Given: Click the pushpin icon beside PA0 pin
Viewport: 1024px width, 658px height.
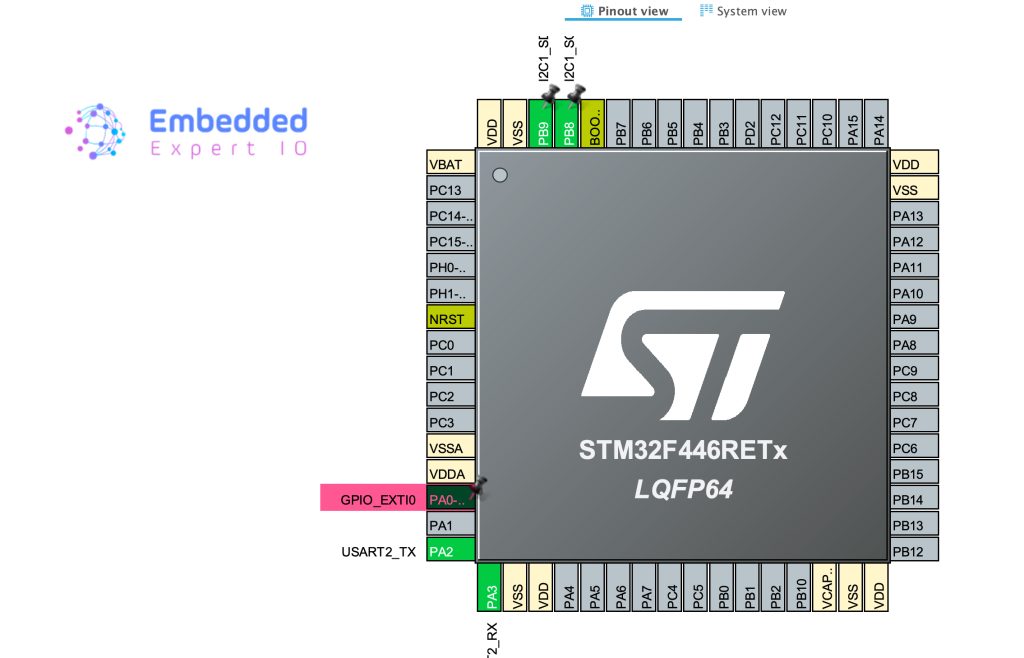Looking at the screenshot, I should [x=480, y=486].
